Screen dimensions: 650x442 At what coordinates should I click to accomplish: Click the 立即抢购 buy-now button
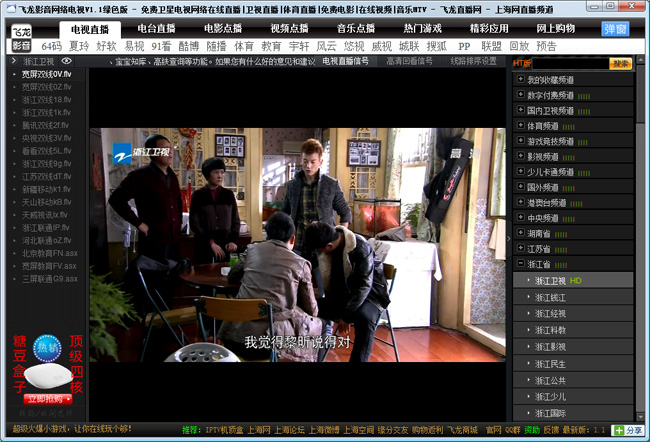[x=48, y=399]
